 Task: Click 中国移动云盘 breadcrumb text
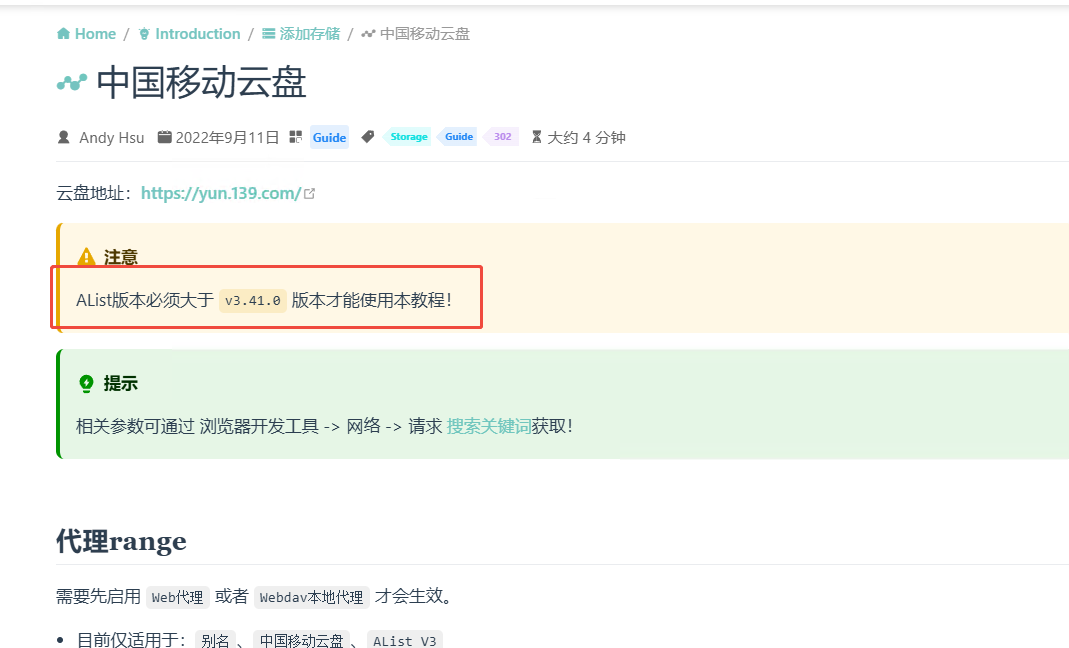tap(425, 34)
